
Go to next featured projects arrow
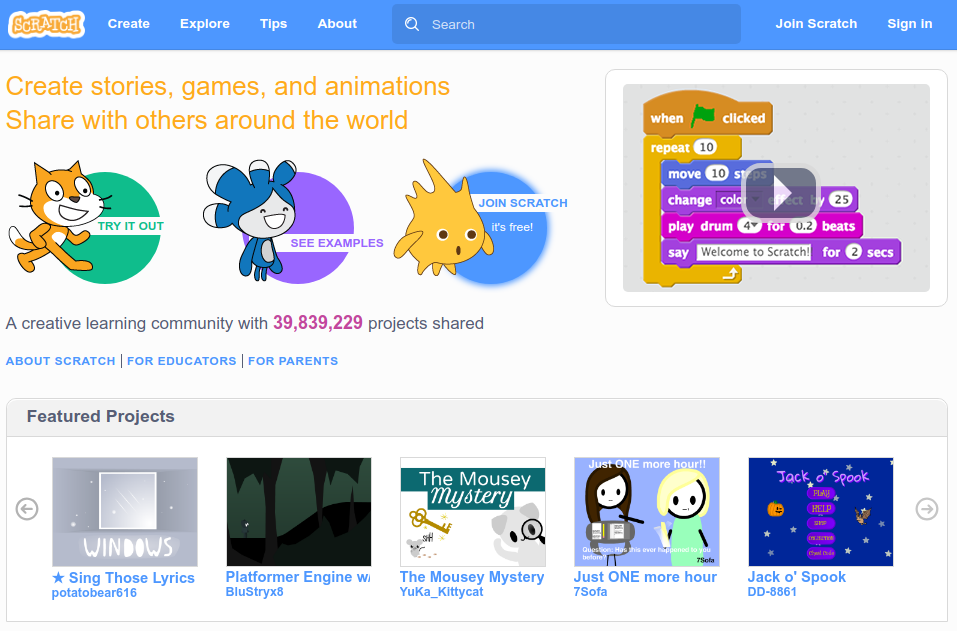926,508
